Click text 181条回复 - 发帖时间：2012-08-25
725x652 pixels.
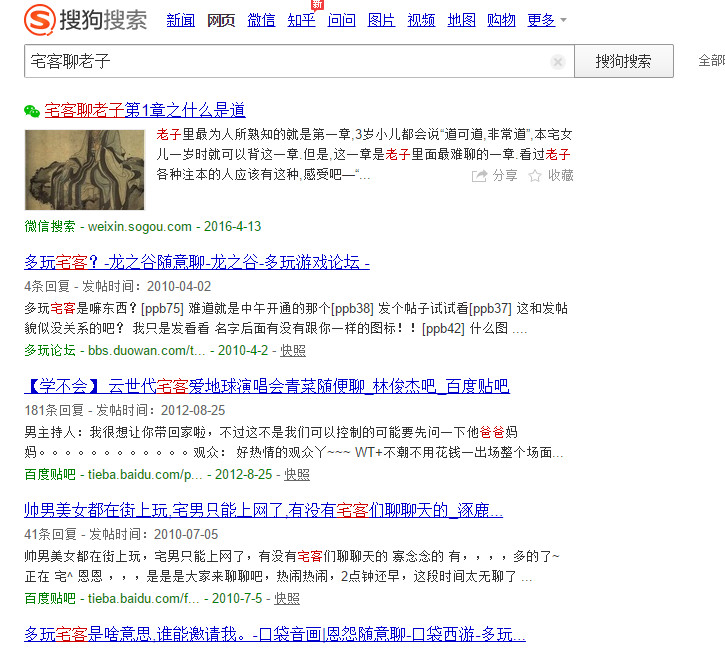[x=124, y=410]
